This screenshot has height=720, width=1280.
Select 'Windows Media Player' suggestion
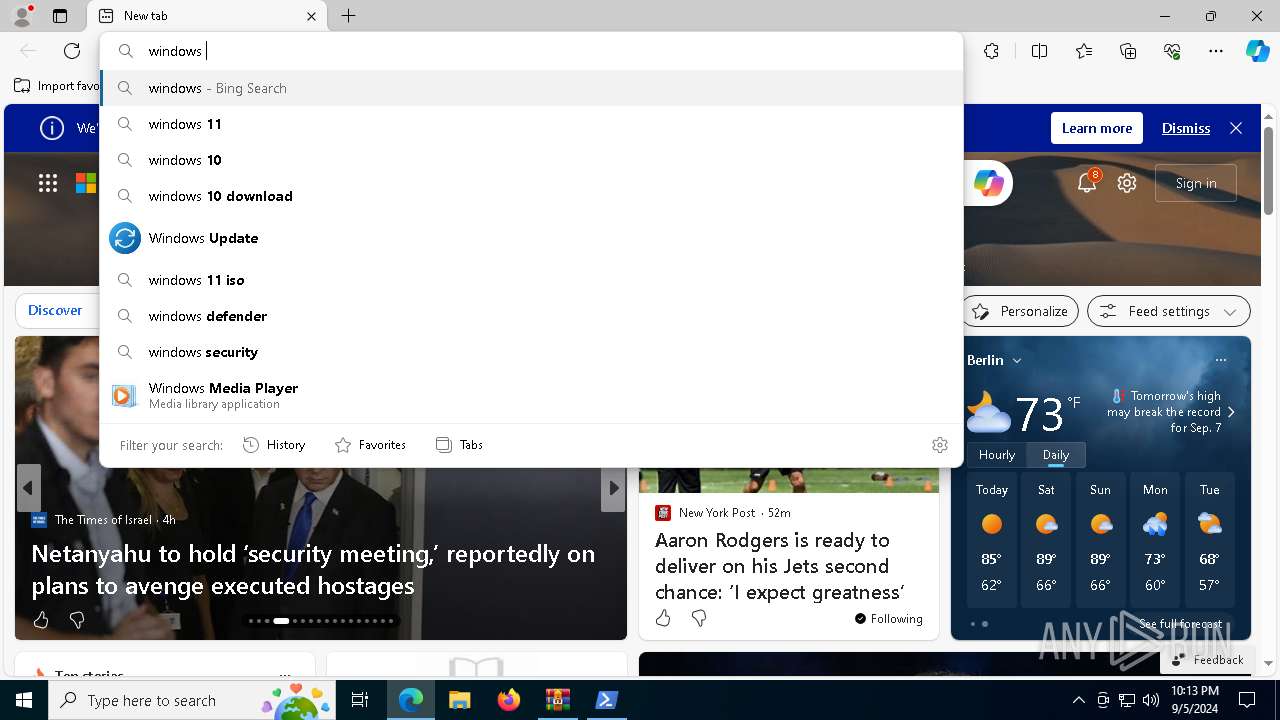[x=532, y=395]
